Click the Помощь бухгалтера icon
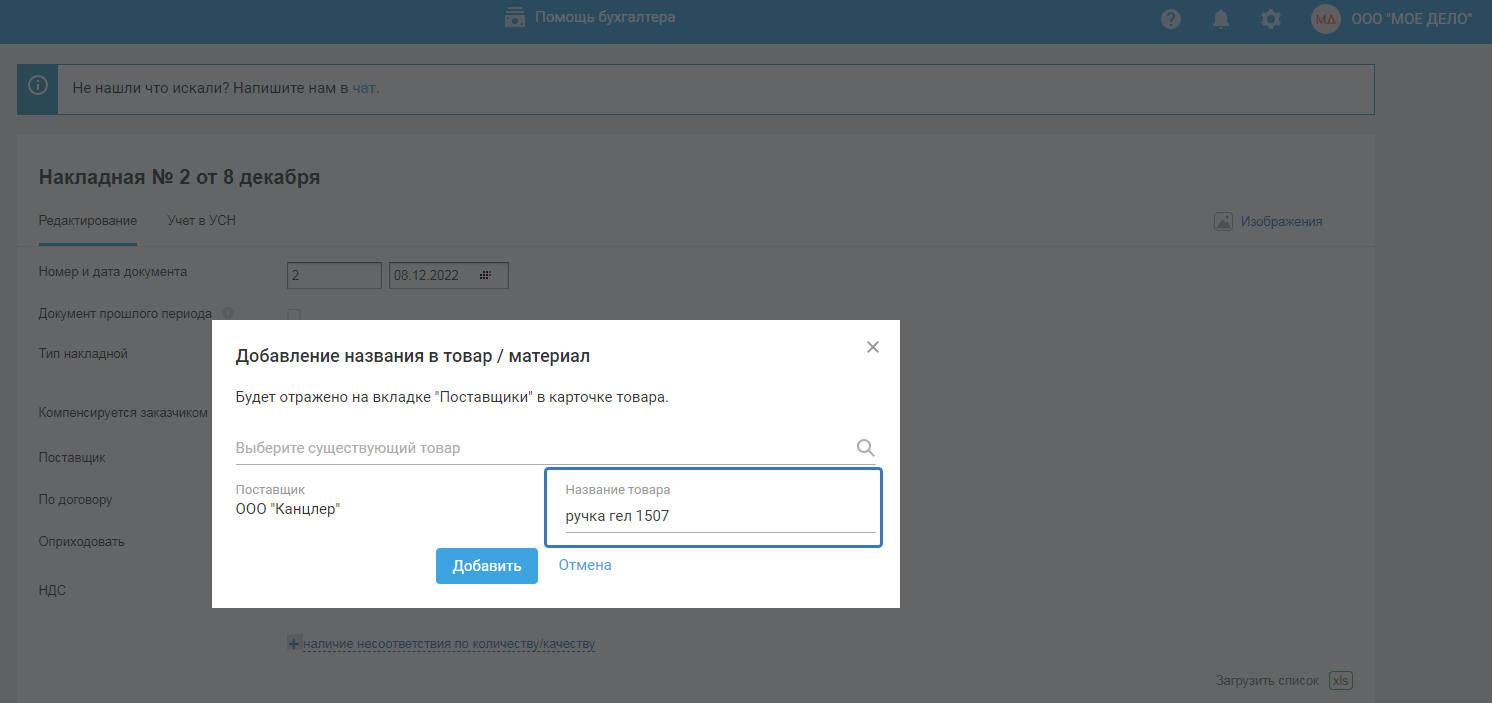This screenshot has height=703, width=1492. (x=515, y=17)
